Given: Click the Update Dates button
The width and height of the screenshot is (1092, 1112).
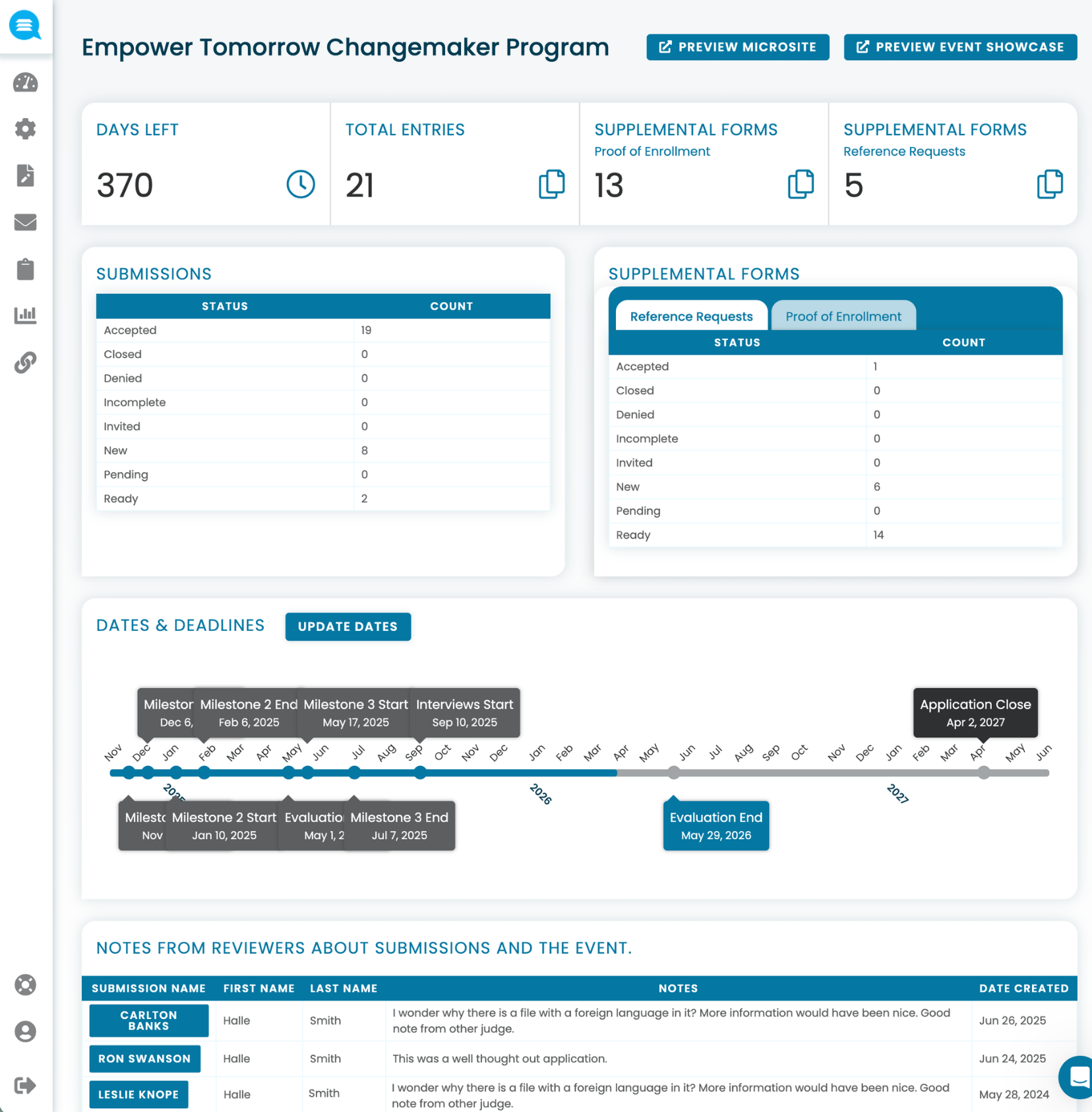Looking at the screenshot, I should click(348, 626).
